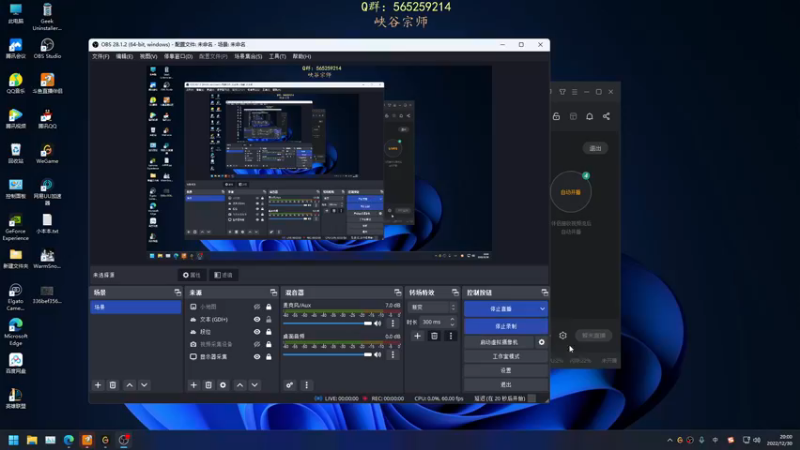Viewport: 800px width, 450px height.
Task: Adjust the 麦克风/Aux volume slider
Action: point(328,323)
